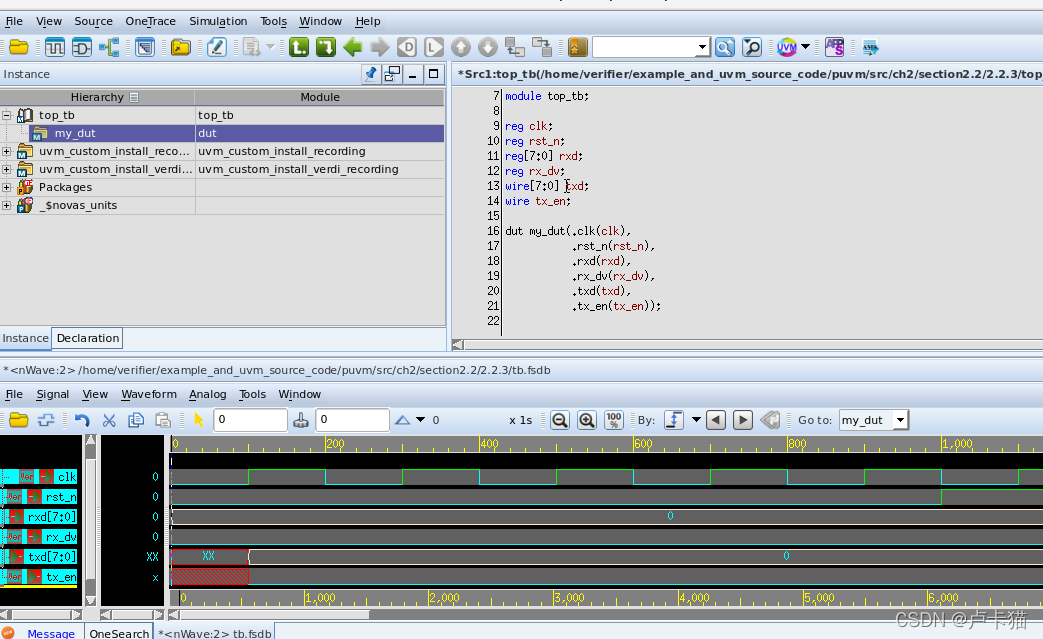Toggle the pin on the Instance panel

click(370, 74)
